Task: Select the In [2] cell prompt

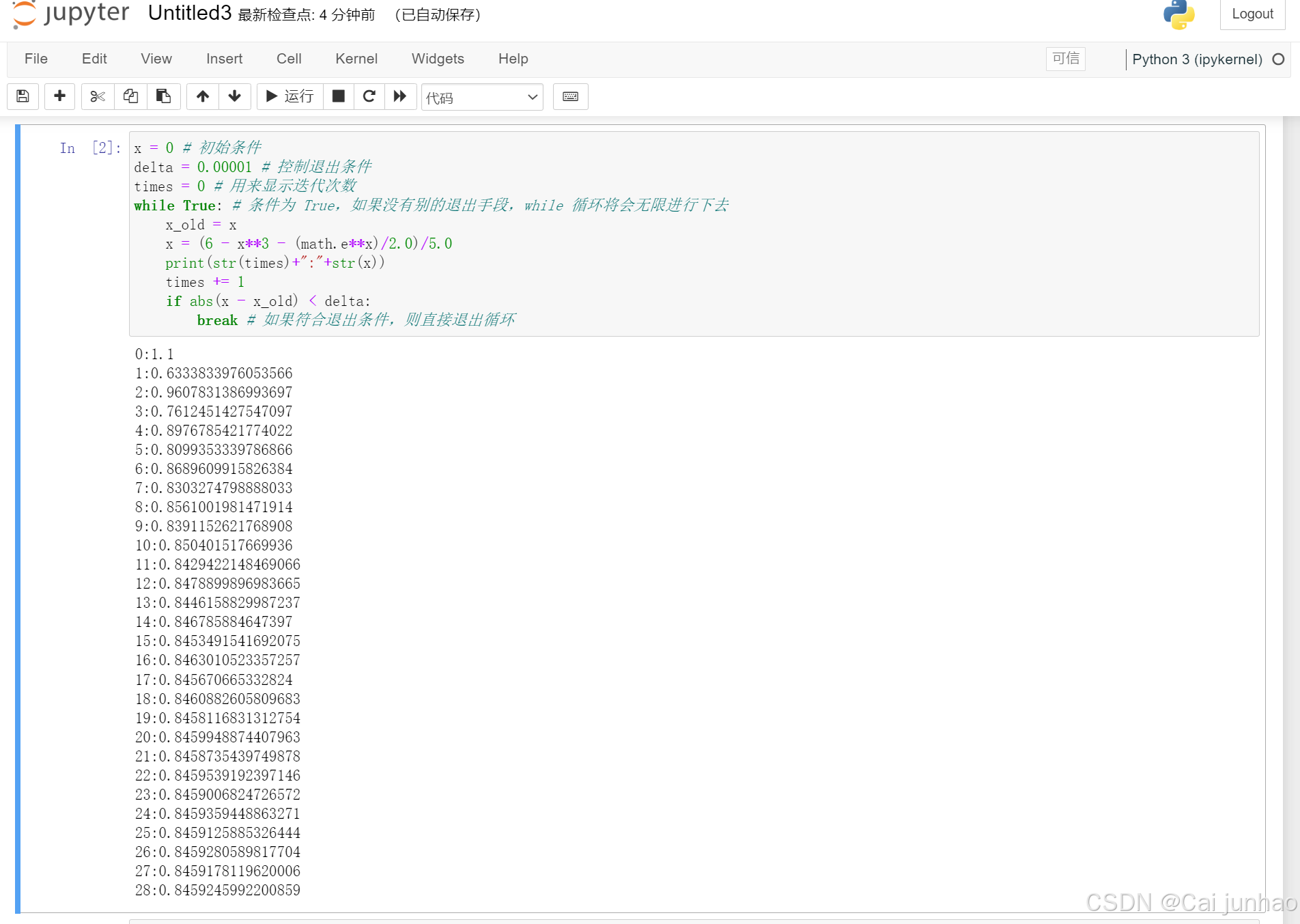Action: (89, 148)
